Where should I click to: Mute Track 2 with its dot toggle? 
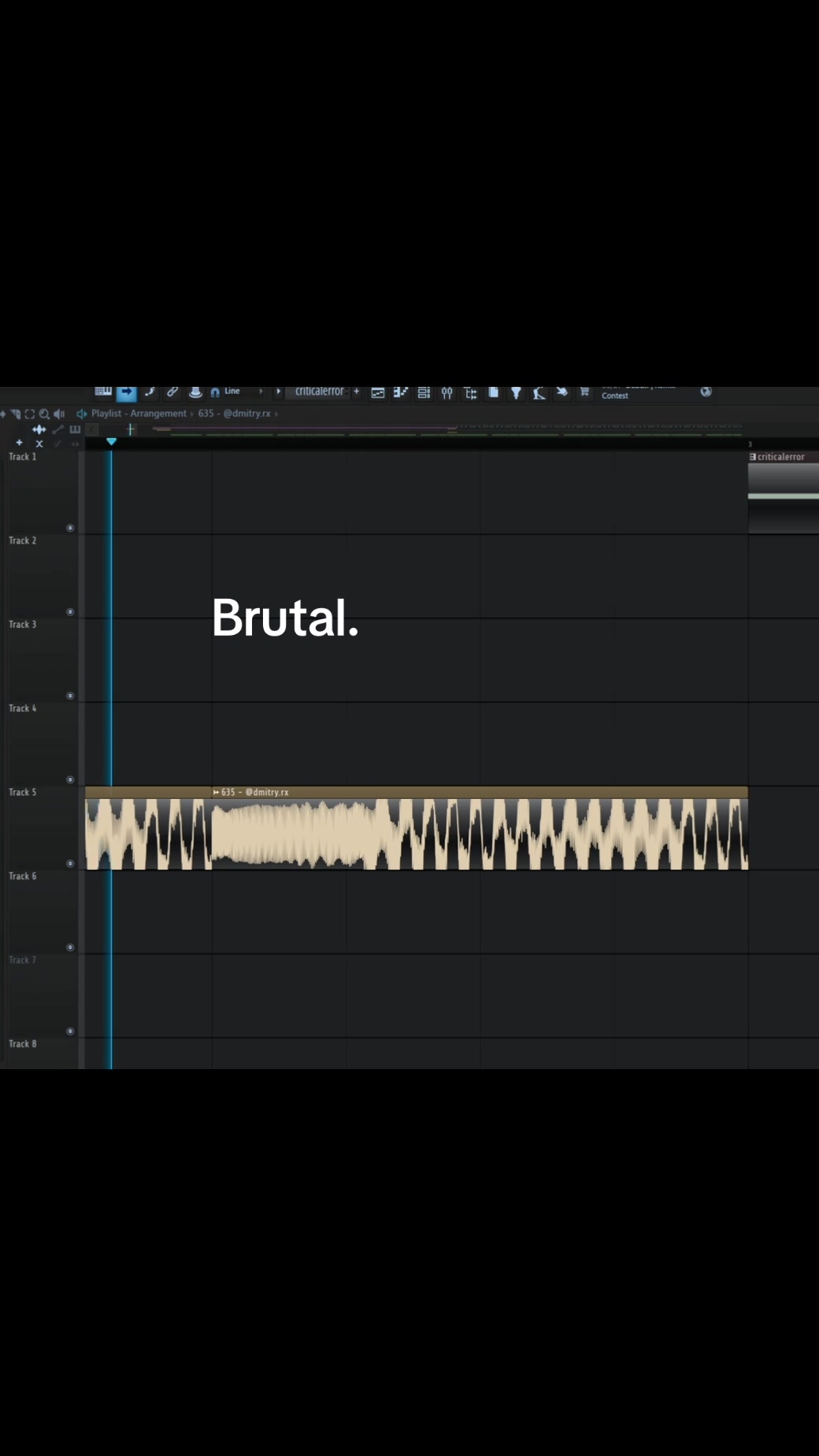tap(70, 612)
